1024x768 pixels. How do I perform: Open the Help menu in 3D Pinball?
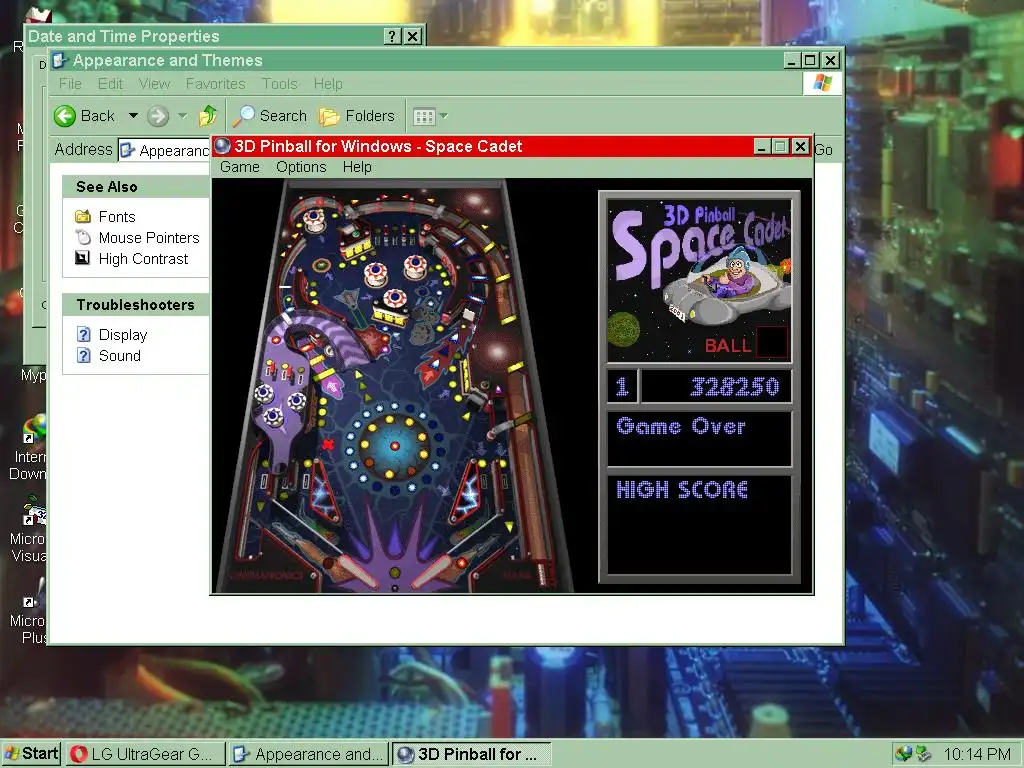(357, 167)
